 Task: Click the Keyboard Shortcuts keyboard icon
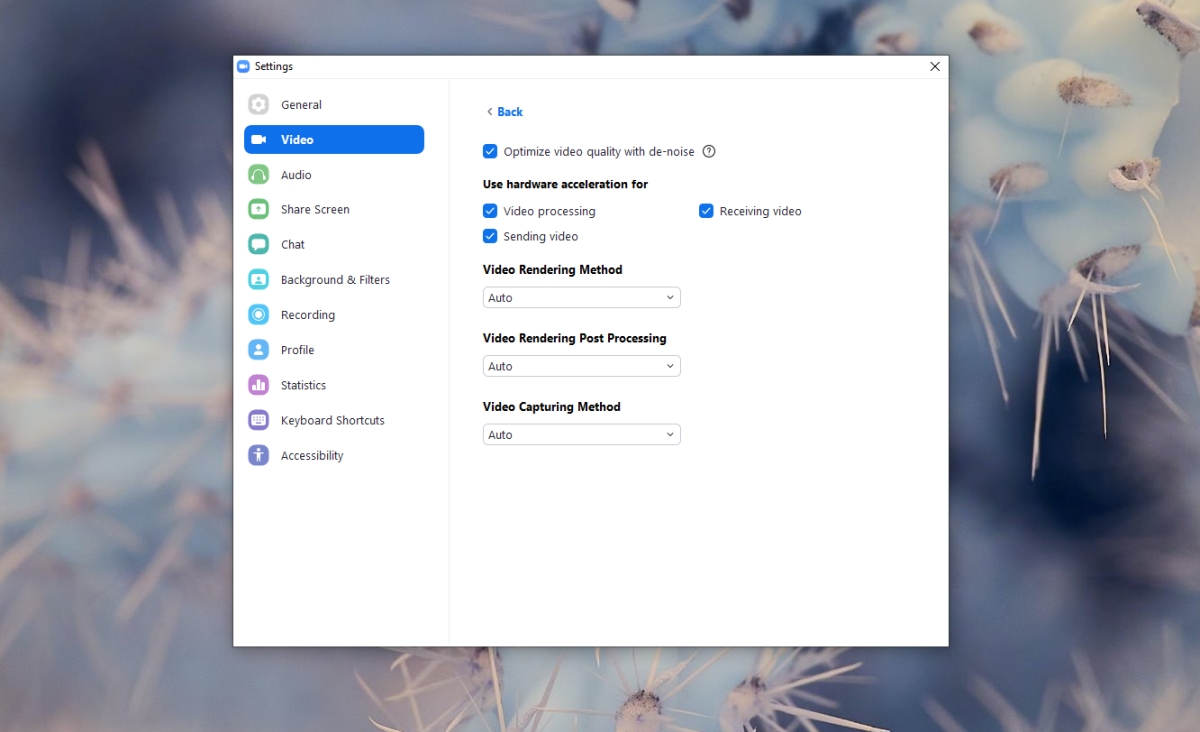click(259, 420)
